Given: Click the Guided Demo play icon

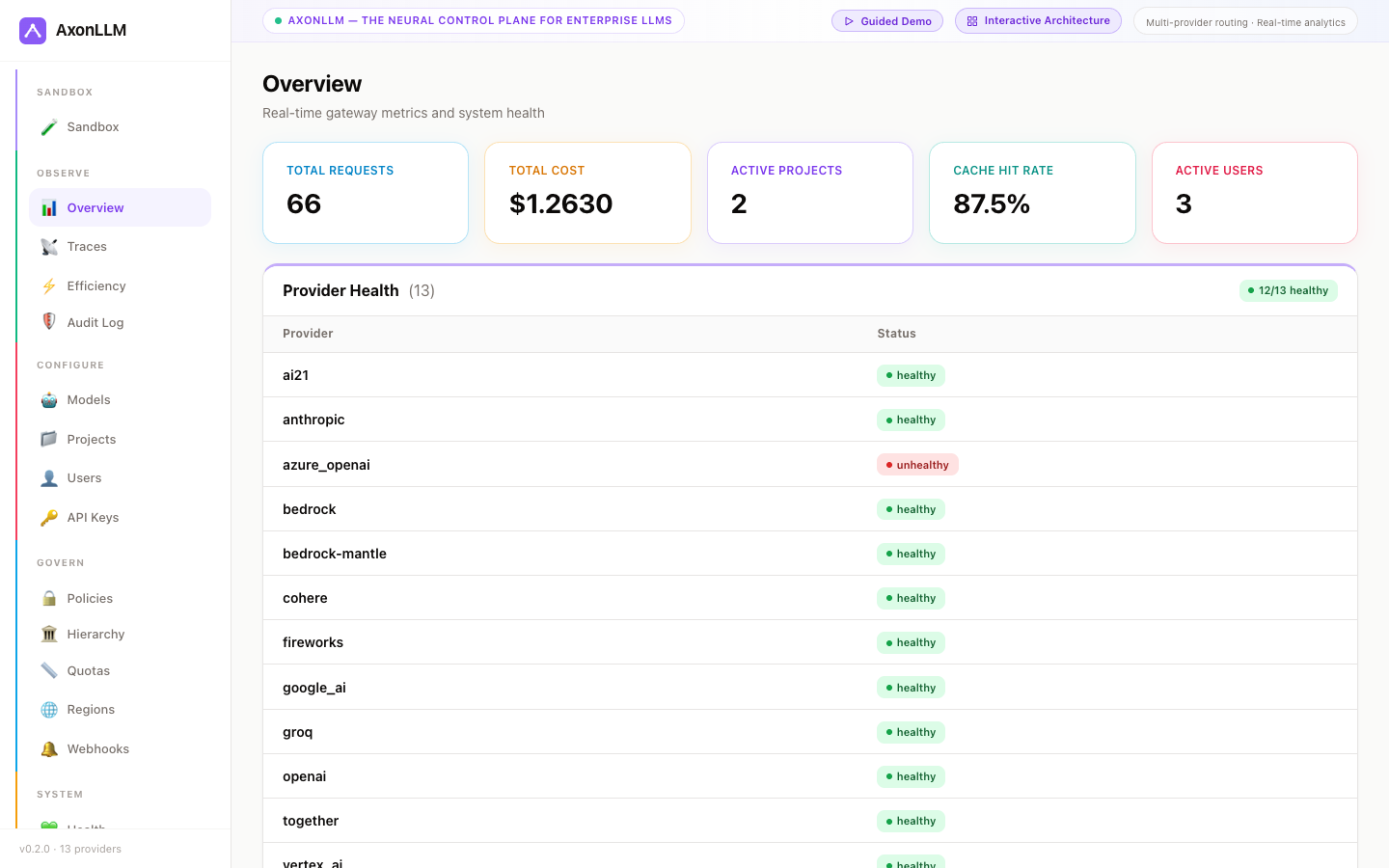Looking at the screenshot, I should pos(849,21).
